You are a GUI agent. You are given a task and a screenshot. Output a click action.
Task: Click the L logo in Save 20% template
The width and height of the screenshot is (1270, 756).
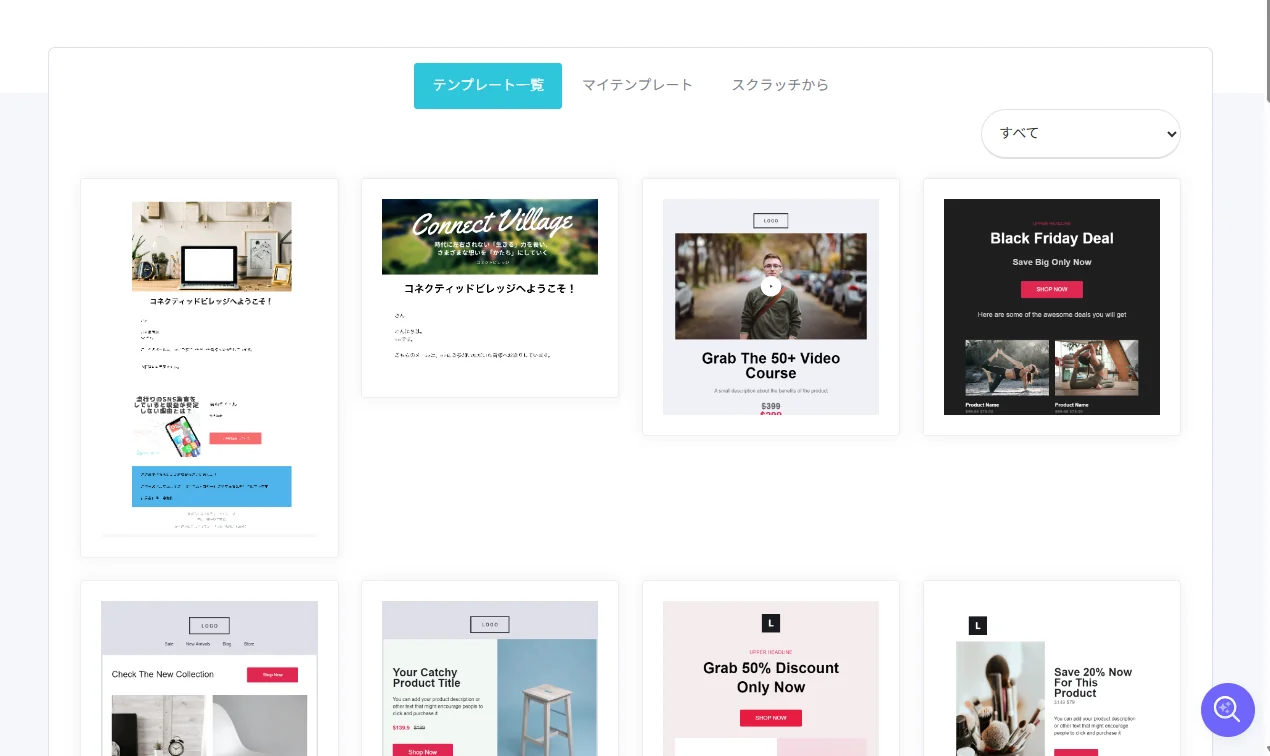point(978,626)
